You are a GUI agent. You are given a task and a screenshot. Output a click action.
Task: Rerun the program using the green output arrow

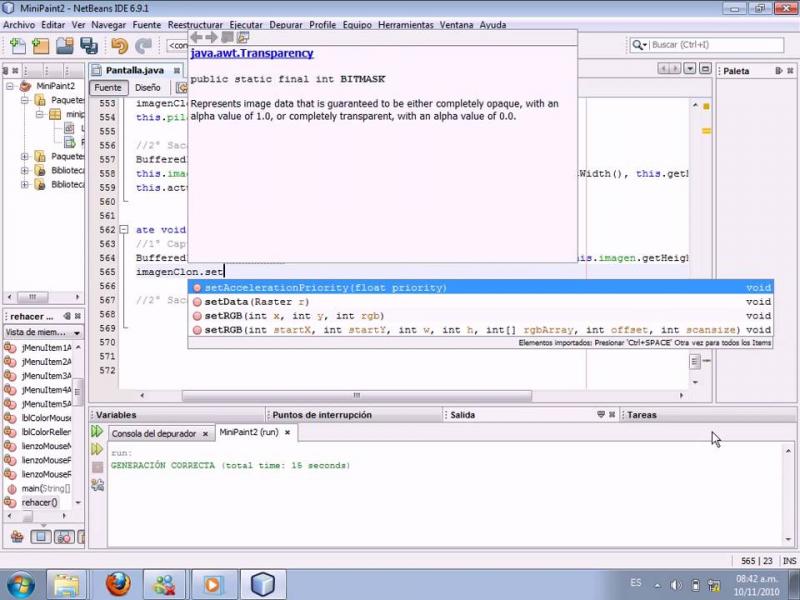tap(98, 432)
